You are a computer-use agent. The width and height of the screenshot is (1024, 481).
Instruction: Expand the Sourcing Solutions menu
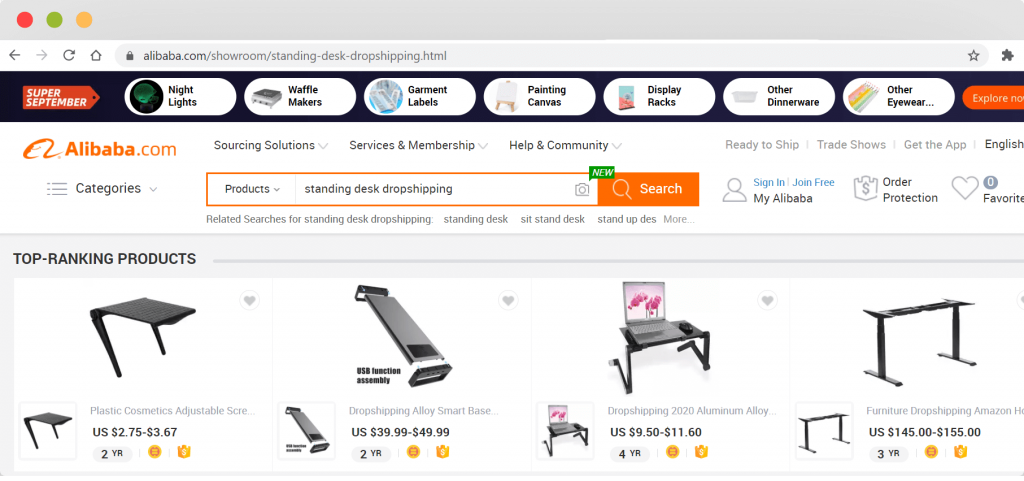(x=271, y=146)
